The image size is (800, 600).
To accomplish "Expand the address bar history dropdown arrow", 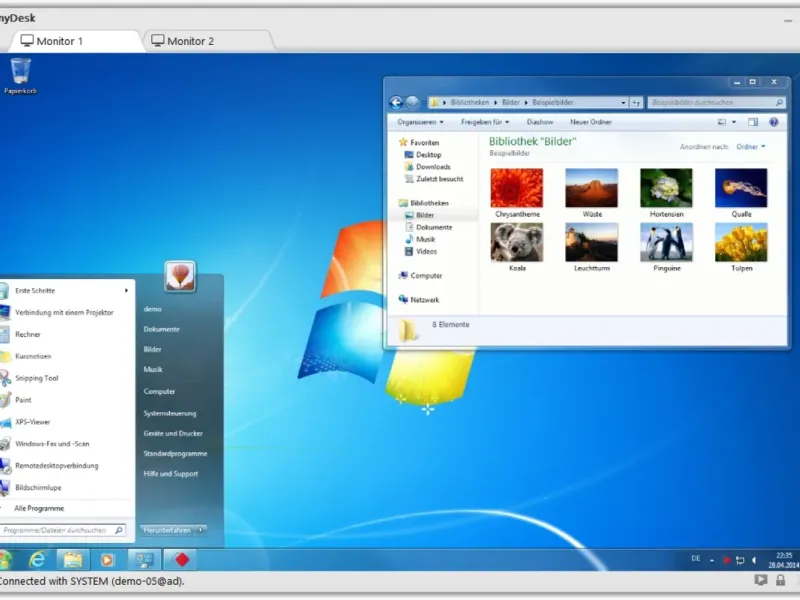I will click(x=623, y=103).
